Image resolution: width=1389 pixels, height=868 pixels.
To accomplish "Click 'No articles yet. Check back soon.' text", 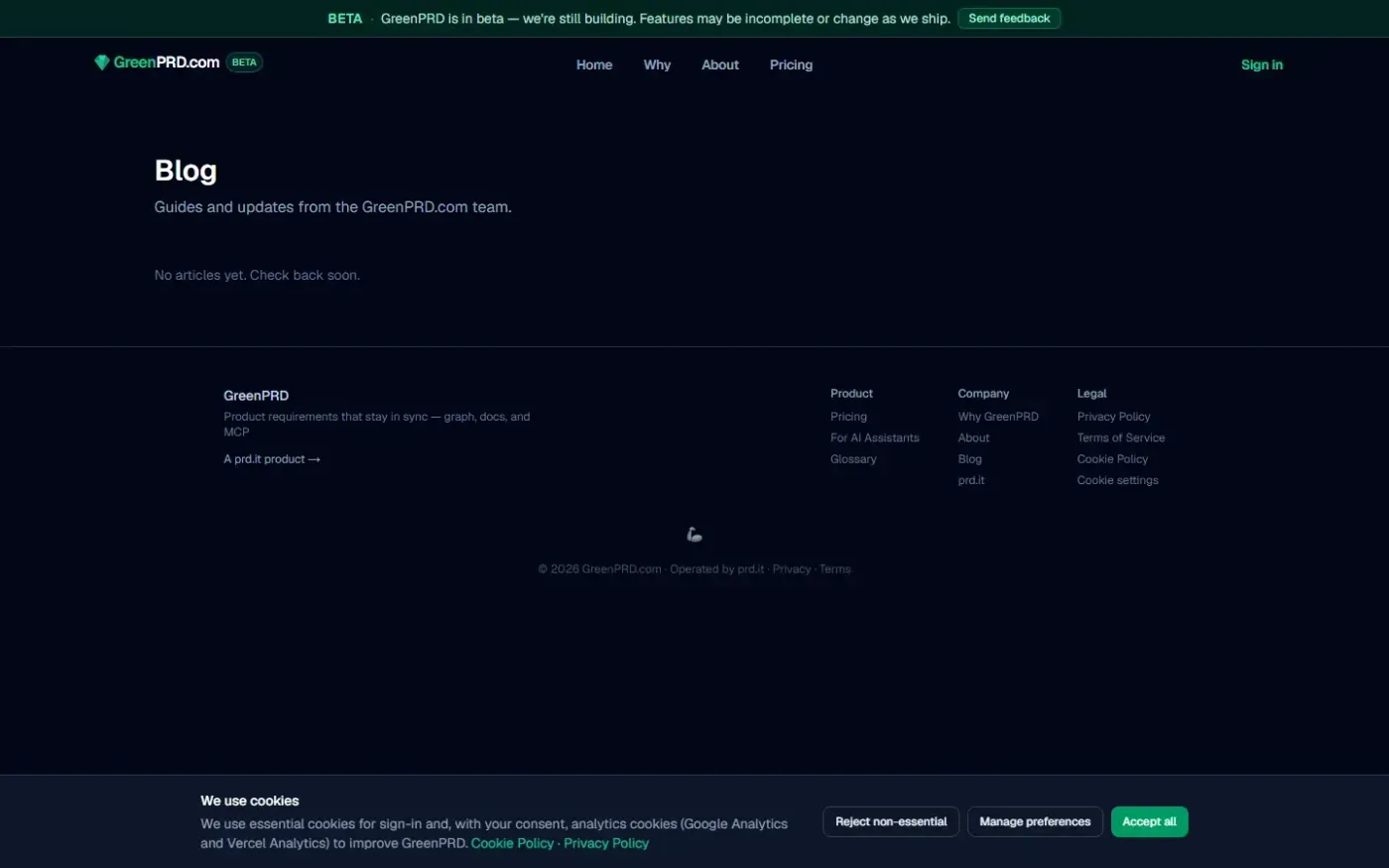I will point(257,275).
